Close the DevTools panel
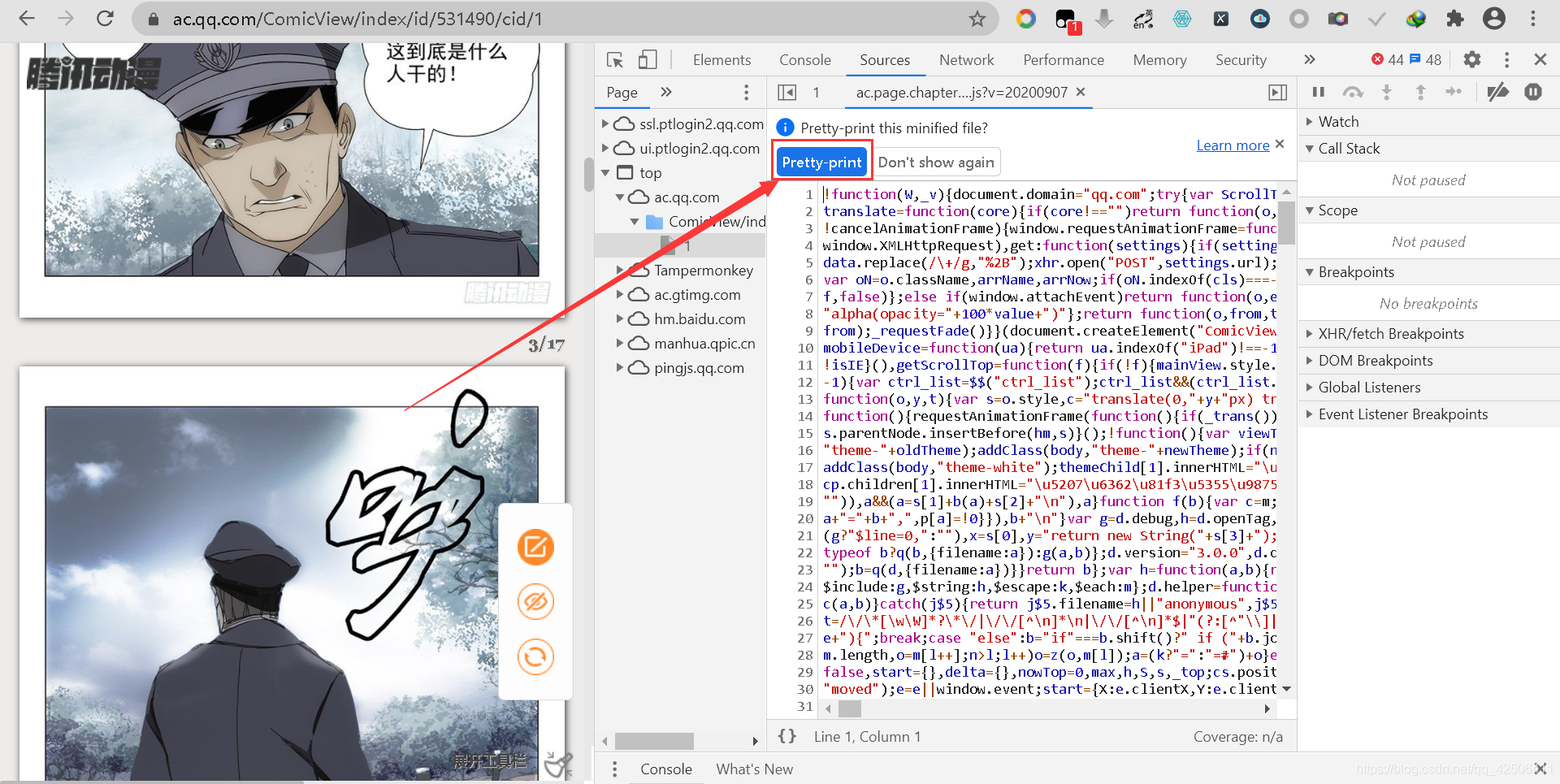The image size is (1560, 784). [1540, 59]
